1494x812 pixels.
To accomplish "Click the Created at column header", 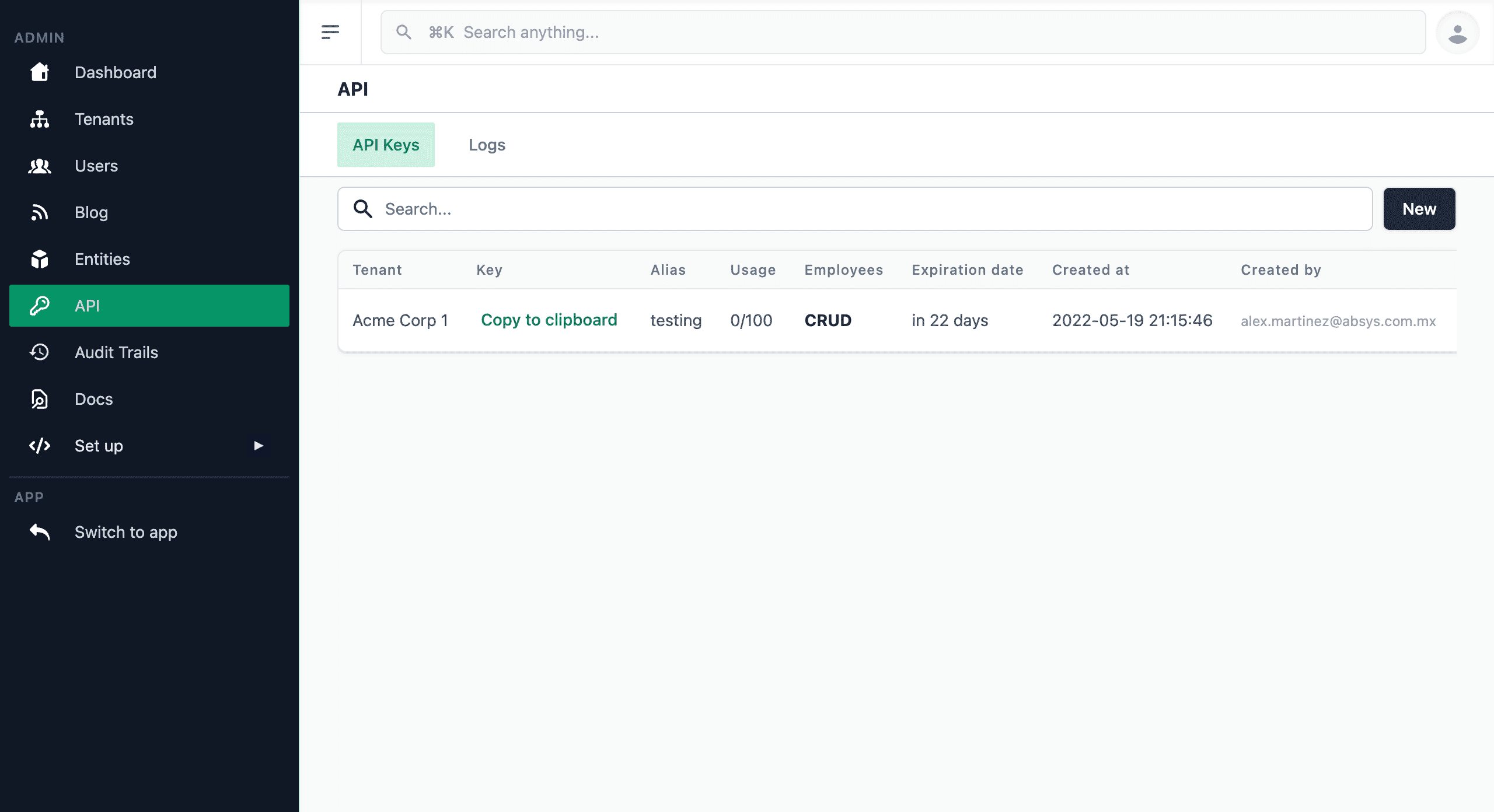I will (x=1091, y=269).
